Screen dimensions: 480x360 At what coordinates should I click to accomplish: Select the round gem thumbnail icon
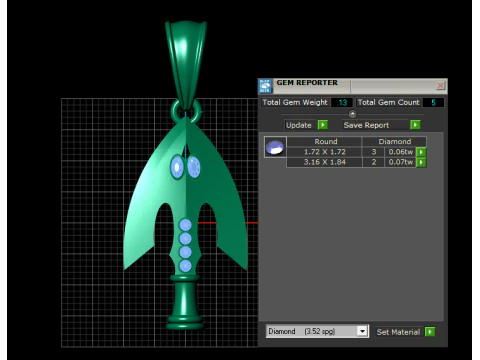pyautogui.click(x=275, y=147)
